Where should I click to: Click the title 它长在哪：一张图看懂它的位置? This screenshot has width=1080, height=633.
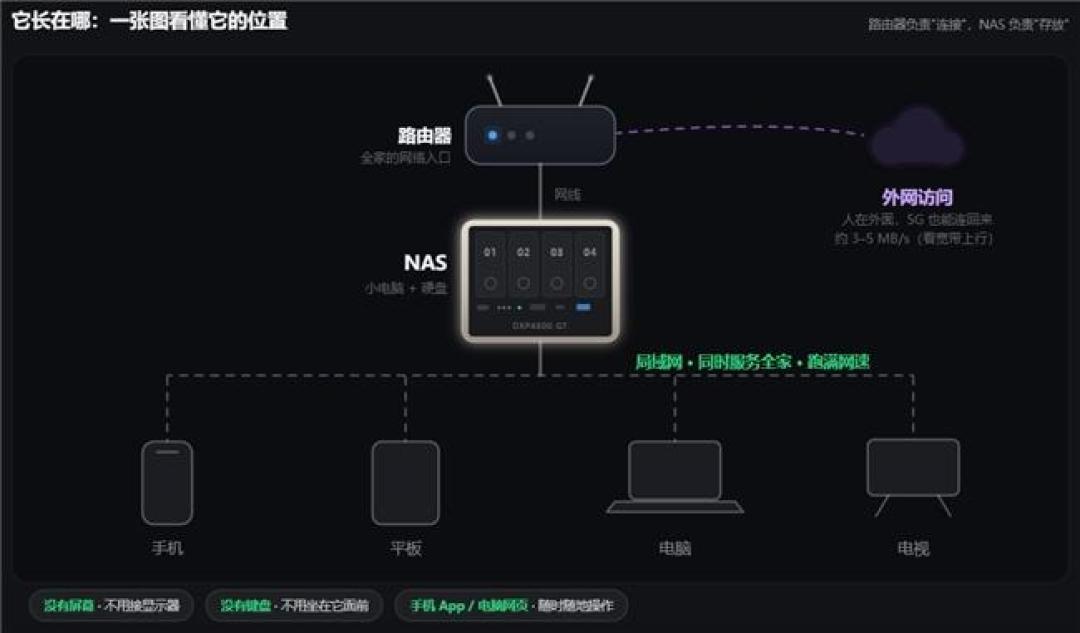point(149,21)
